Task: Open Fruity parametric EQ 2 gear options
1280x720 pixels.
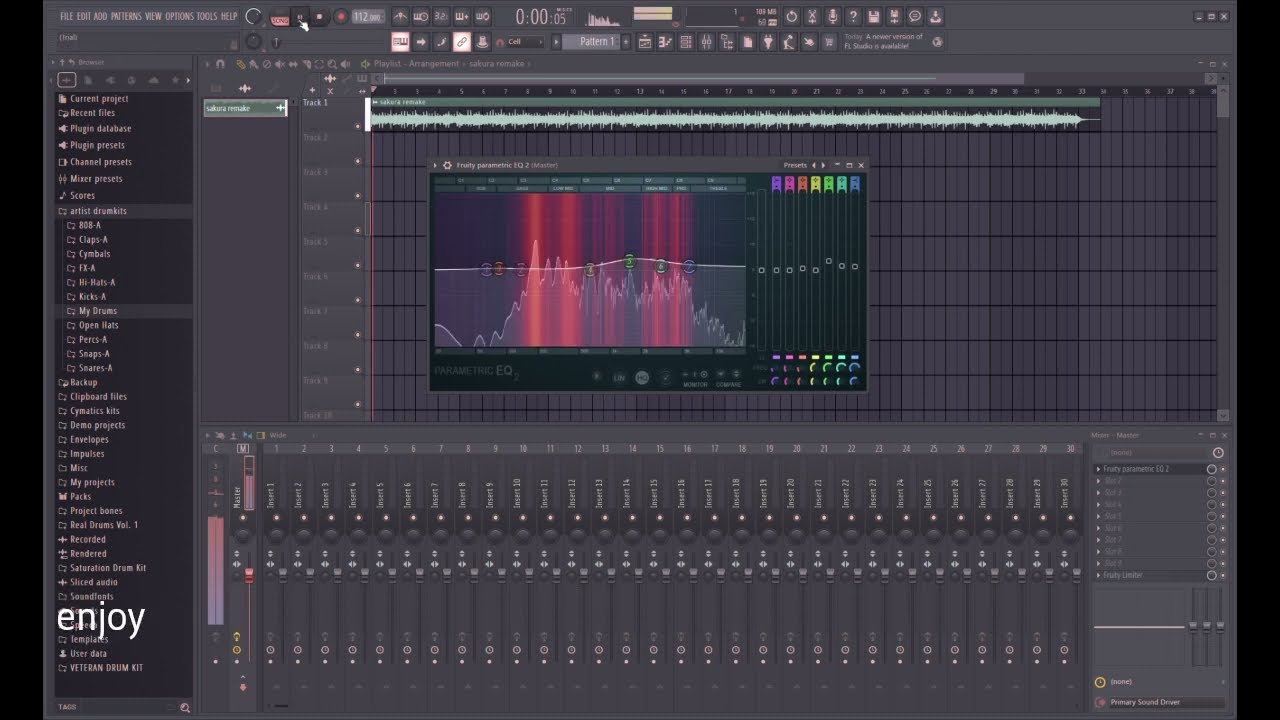Action: [x=447, y=165]
